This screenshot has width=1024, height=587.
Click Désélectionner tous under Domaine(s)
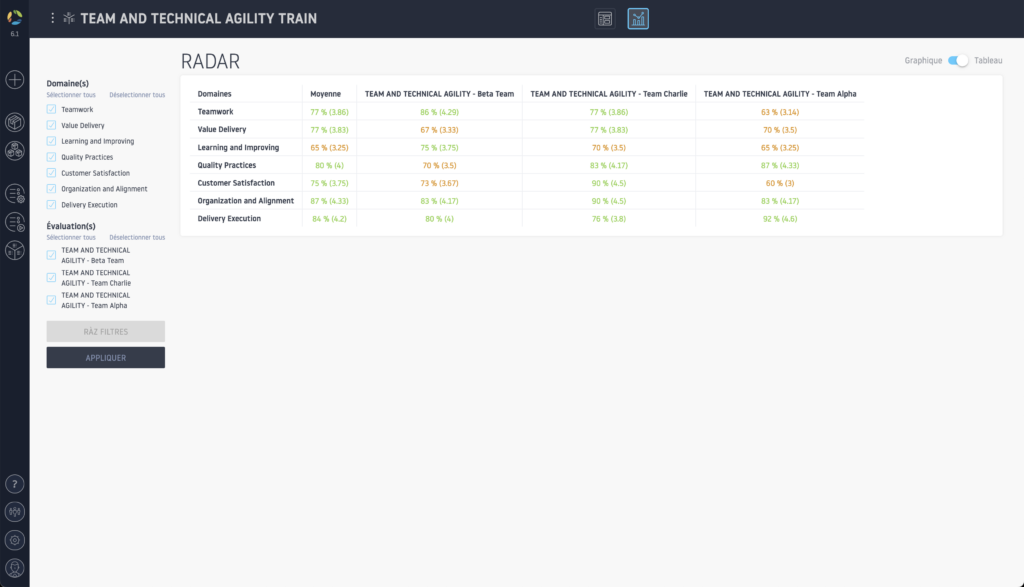click(137, 95)
